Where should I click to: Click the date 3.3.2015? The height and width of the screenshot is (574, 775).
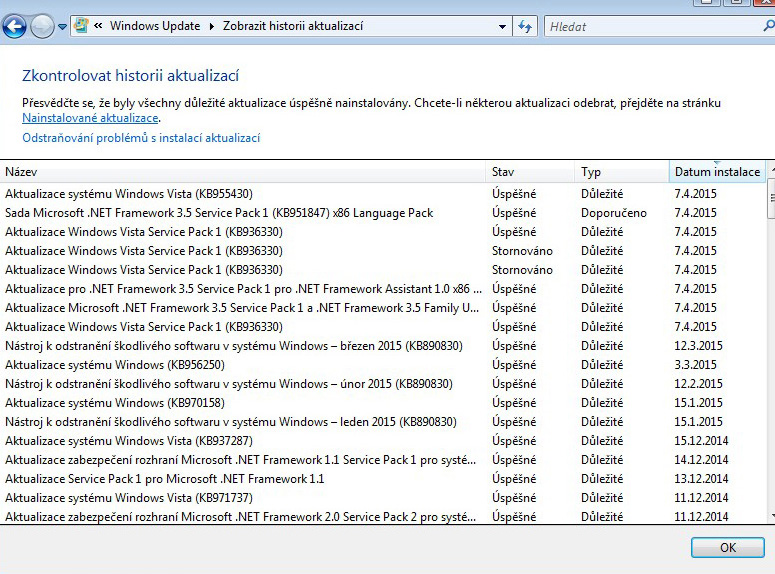(x=695, y=364)
